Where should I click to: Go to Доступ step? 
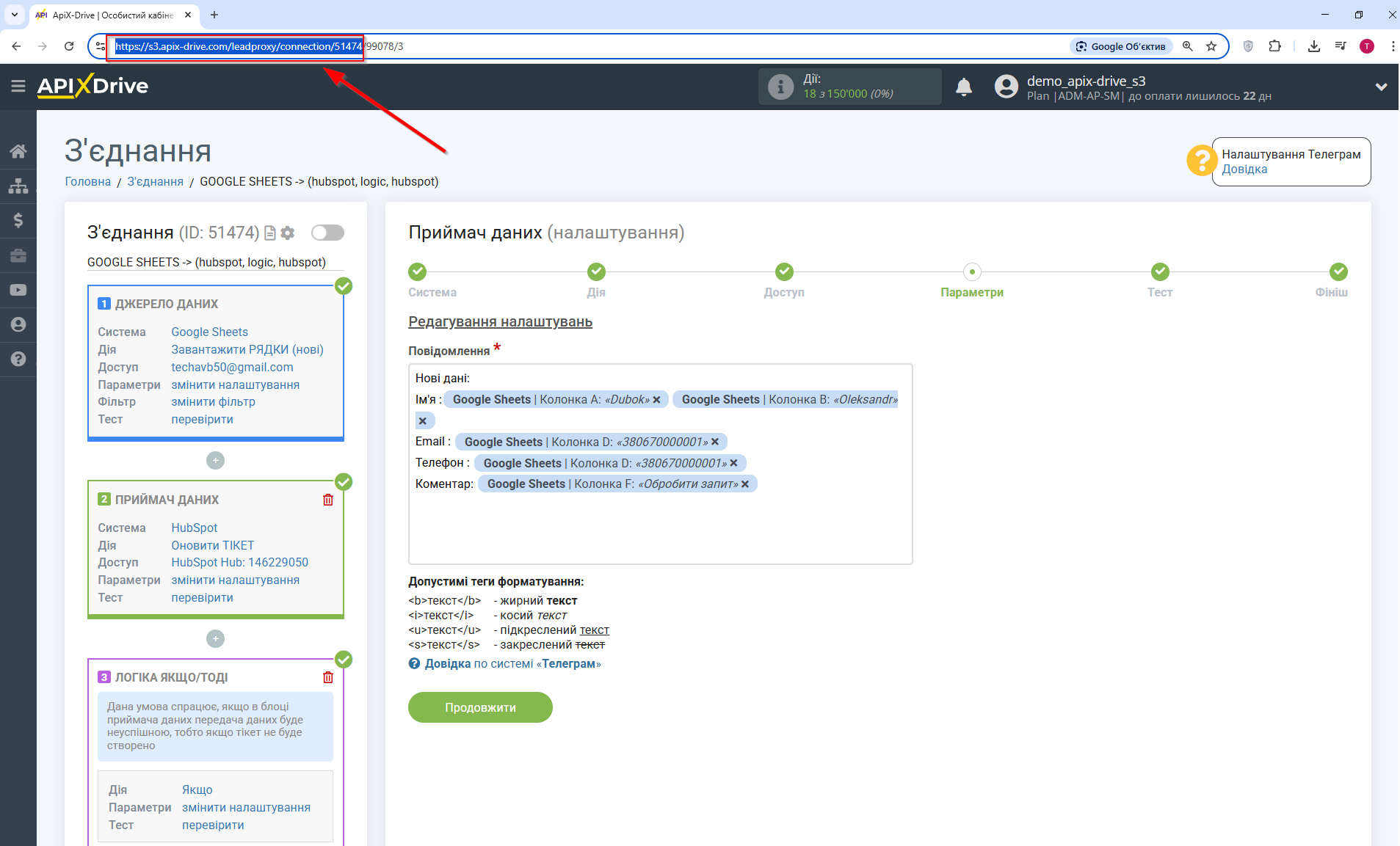coord(784,271)
